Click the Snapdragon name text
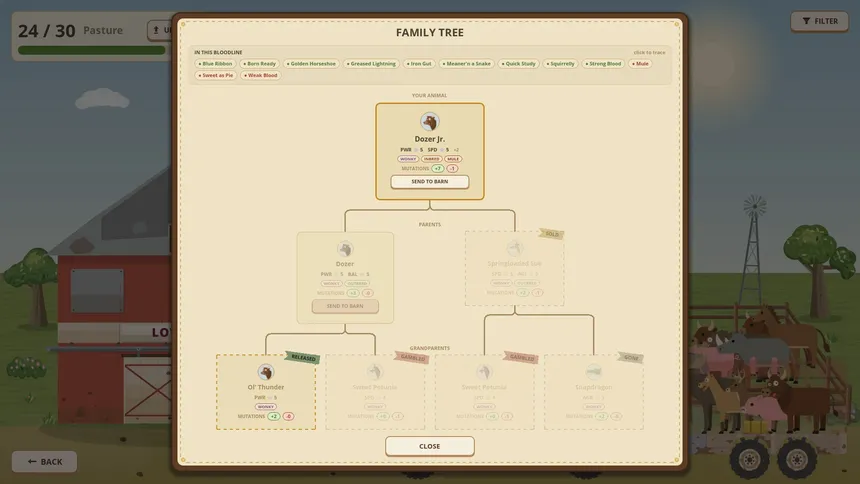Screen dimensions: 860x484 tap(593, 387)
